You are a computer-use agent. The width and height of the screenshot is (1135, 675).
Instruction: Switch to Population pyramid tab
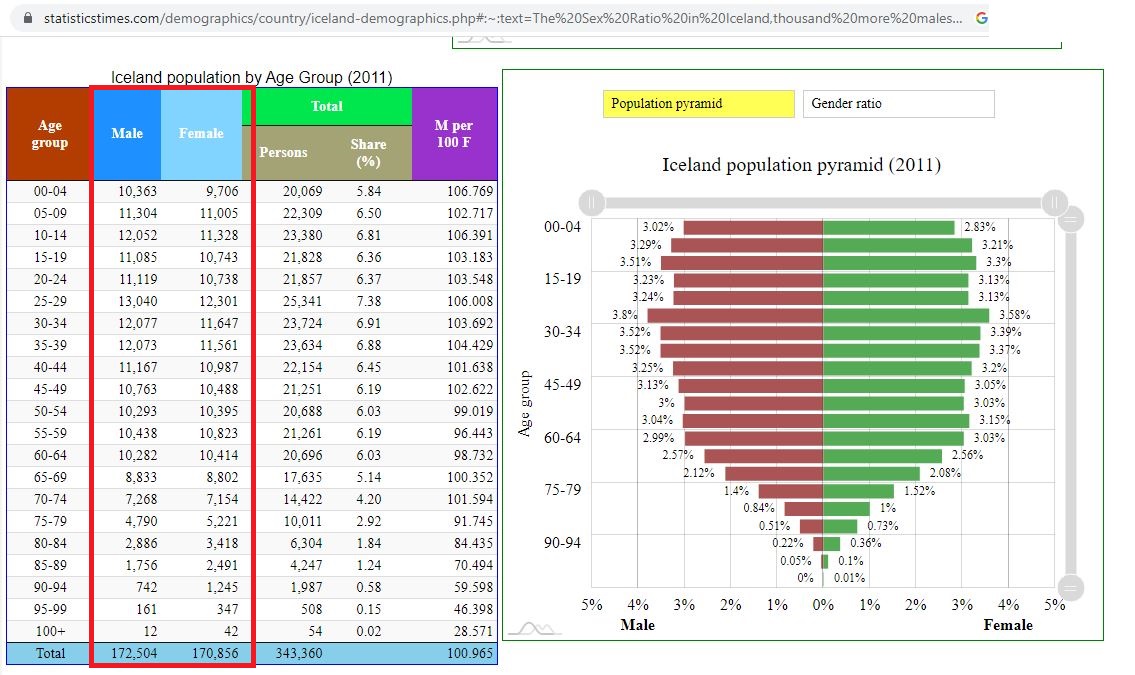(x=699, y=103)
